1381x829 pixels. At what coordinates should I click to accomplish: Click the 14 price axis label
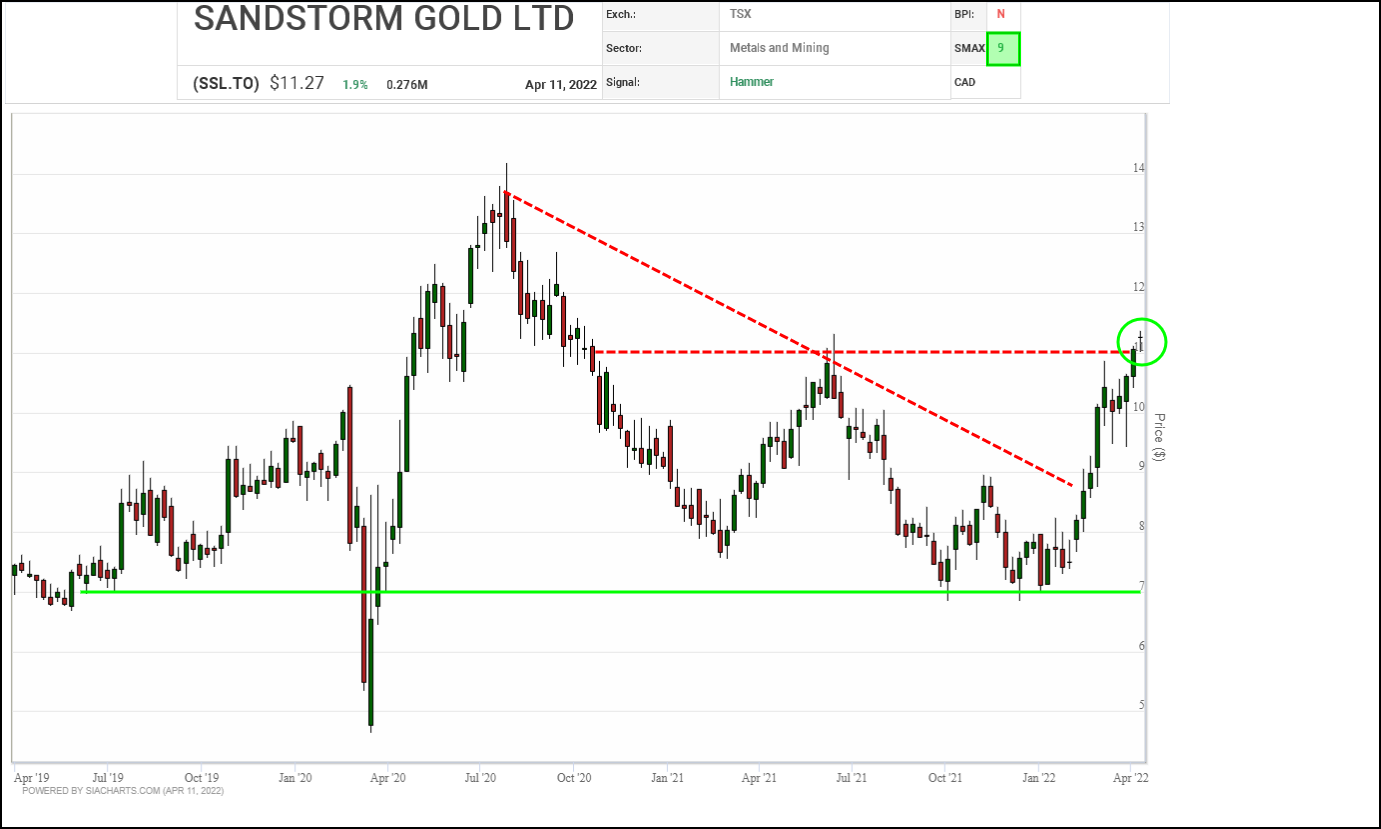(1139, 168)
